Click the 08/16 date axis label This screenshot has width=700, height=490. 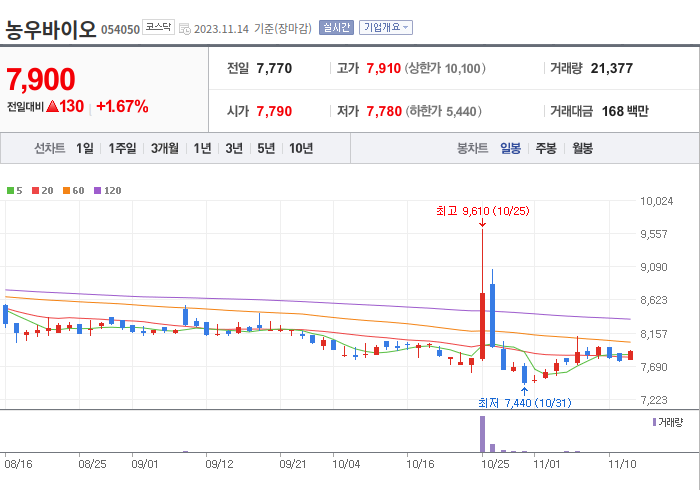[18, 464]
